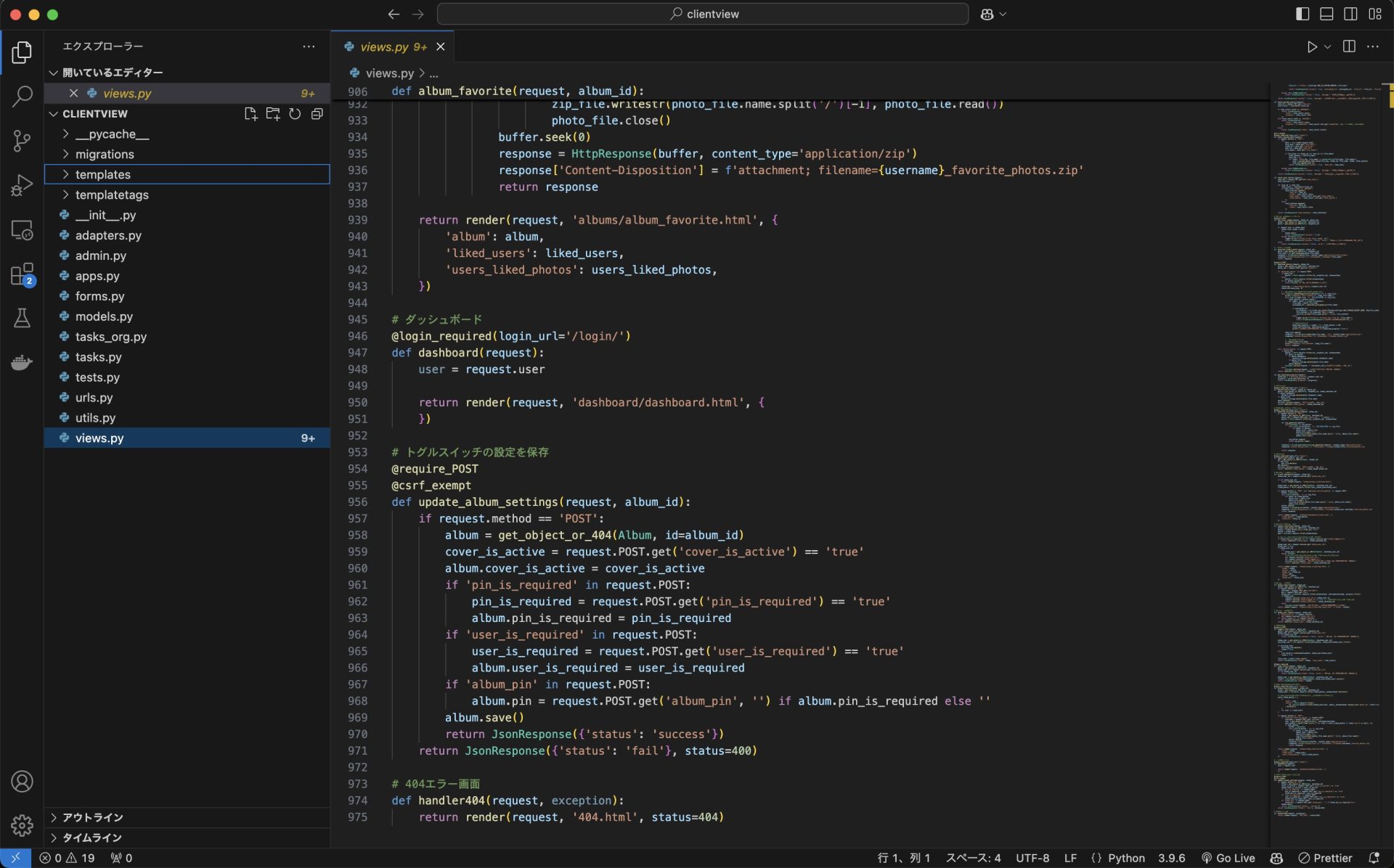Click the New File icon in CLIENTVIEW
The image size is (1394, 868).
pos(250,114)
